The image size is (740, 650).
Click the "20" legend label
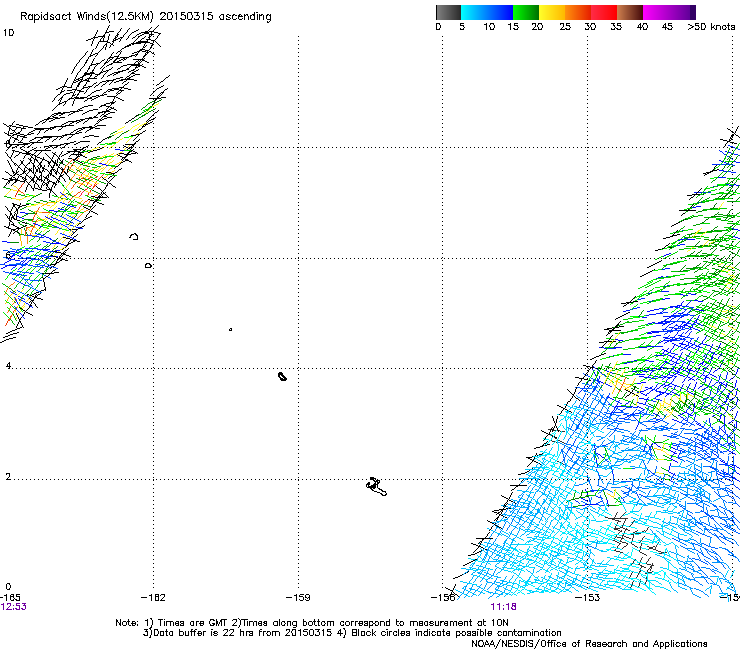coord(537,27)
